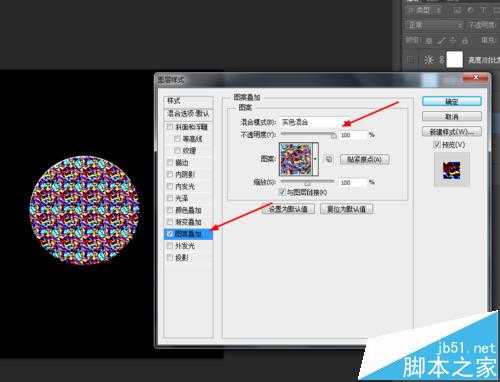This screenshot has width=500, height=382.
Task: Enable the 渐变叠加 gradient overlay checkbox
Action: (170, 222)
